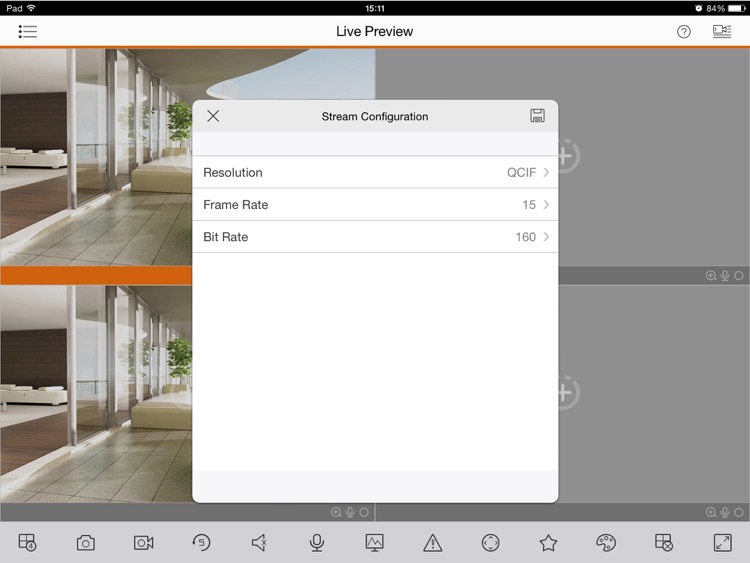Click record circle in top-right window bar
Screen dimensions: 750x563
pyautogui.click(x=739, y=276)
